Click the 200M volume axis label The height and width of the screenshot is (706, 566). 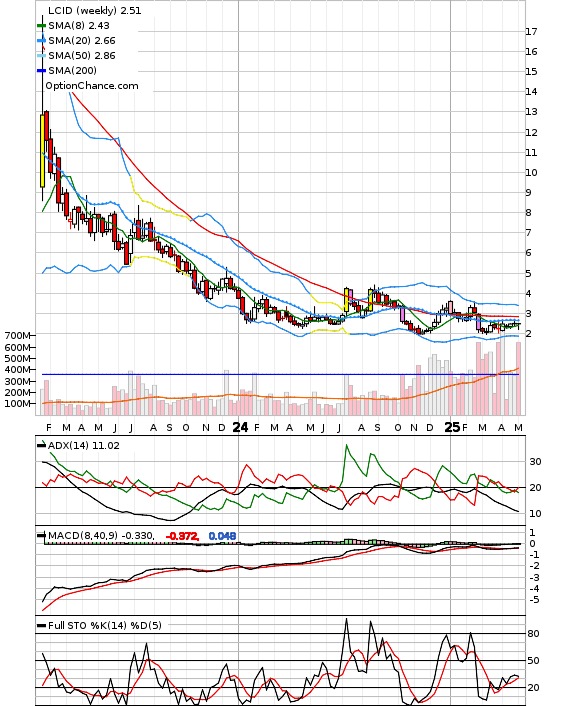point(18,393)
